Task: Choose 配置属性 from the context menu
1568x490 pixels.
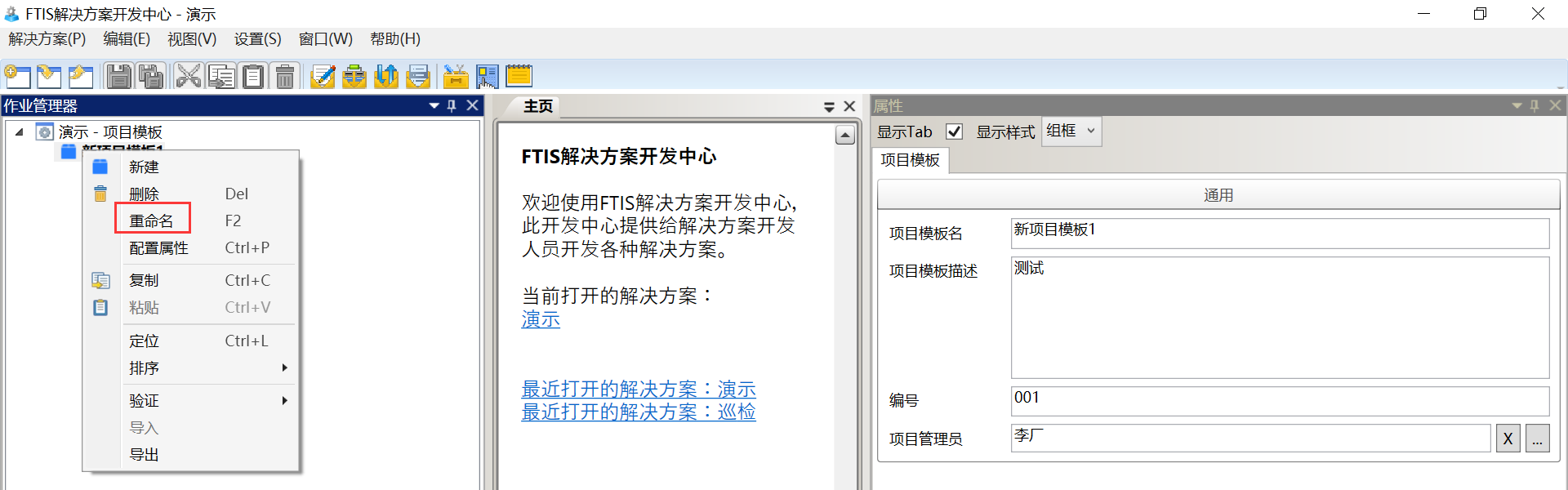Action: (159, 248)
